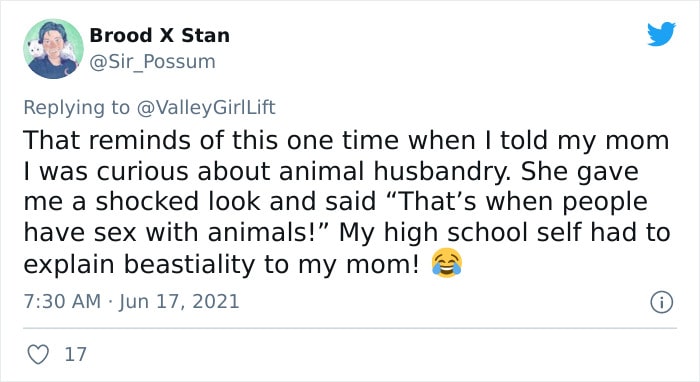Click the last line 'explain beastiality to my mom!'
The width and height of the screenshot is (700, 382).
click(x=221, y=264)
